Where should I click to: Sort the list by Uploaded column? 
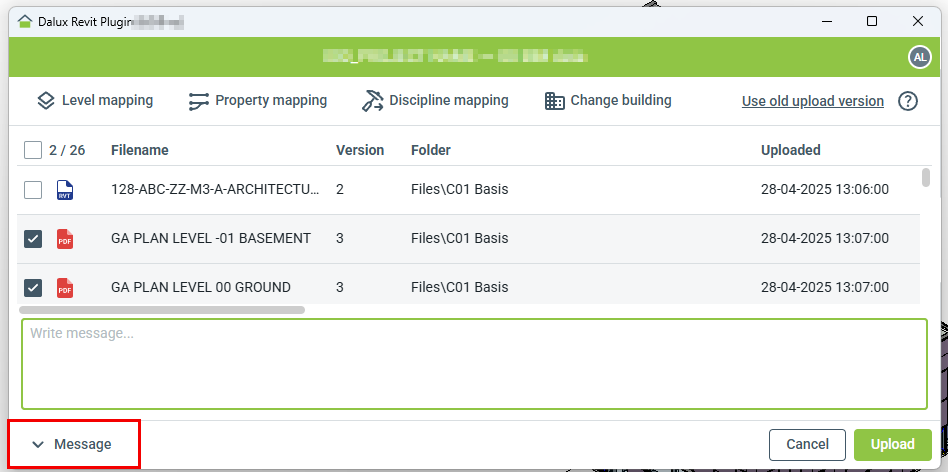click(790, 150)
